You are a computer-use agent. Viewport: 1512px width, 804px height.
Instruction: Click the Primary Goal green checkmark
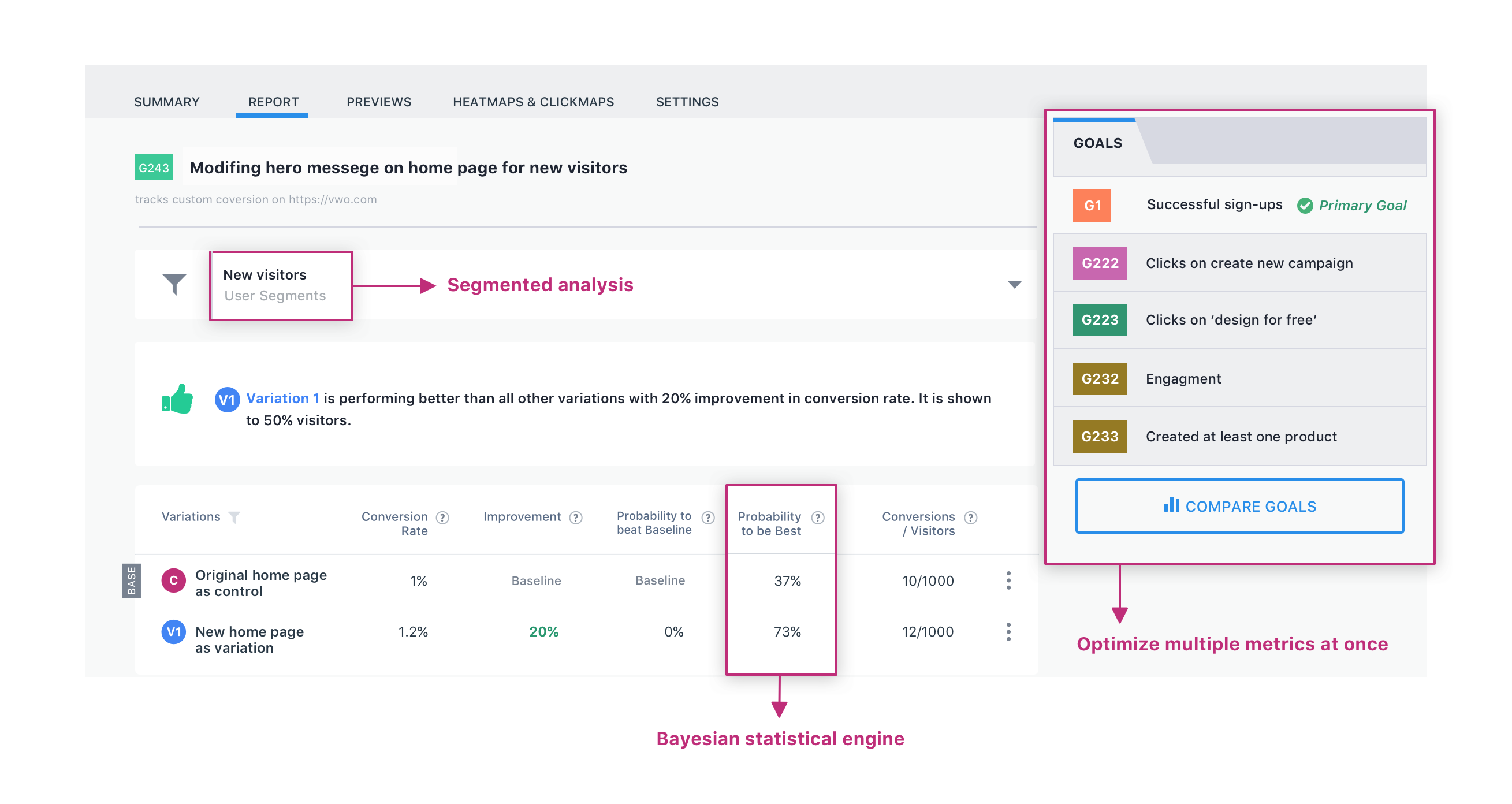coord(1304,206)
